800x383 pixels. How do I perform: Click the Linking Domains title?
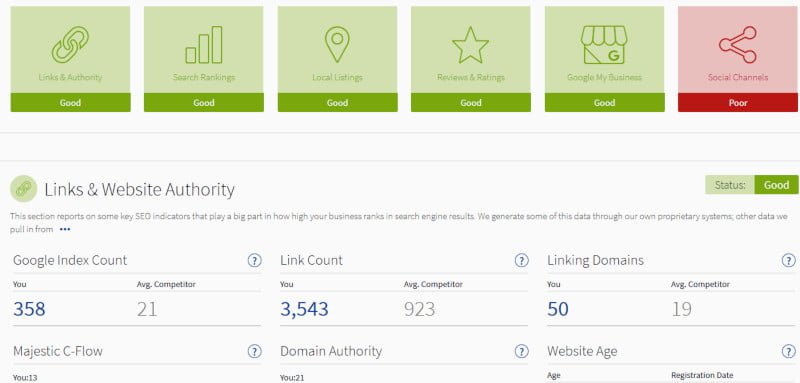pos(595,260)
